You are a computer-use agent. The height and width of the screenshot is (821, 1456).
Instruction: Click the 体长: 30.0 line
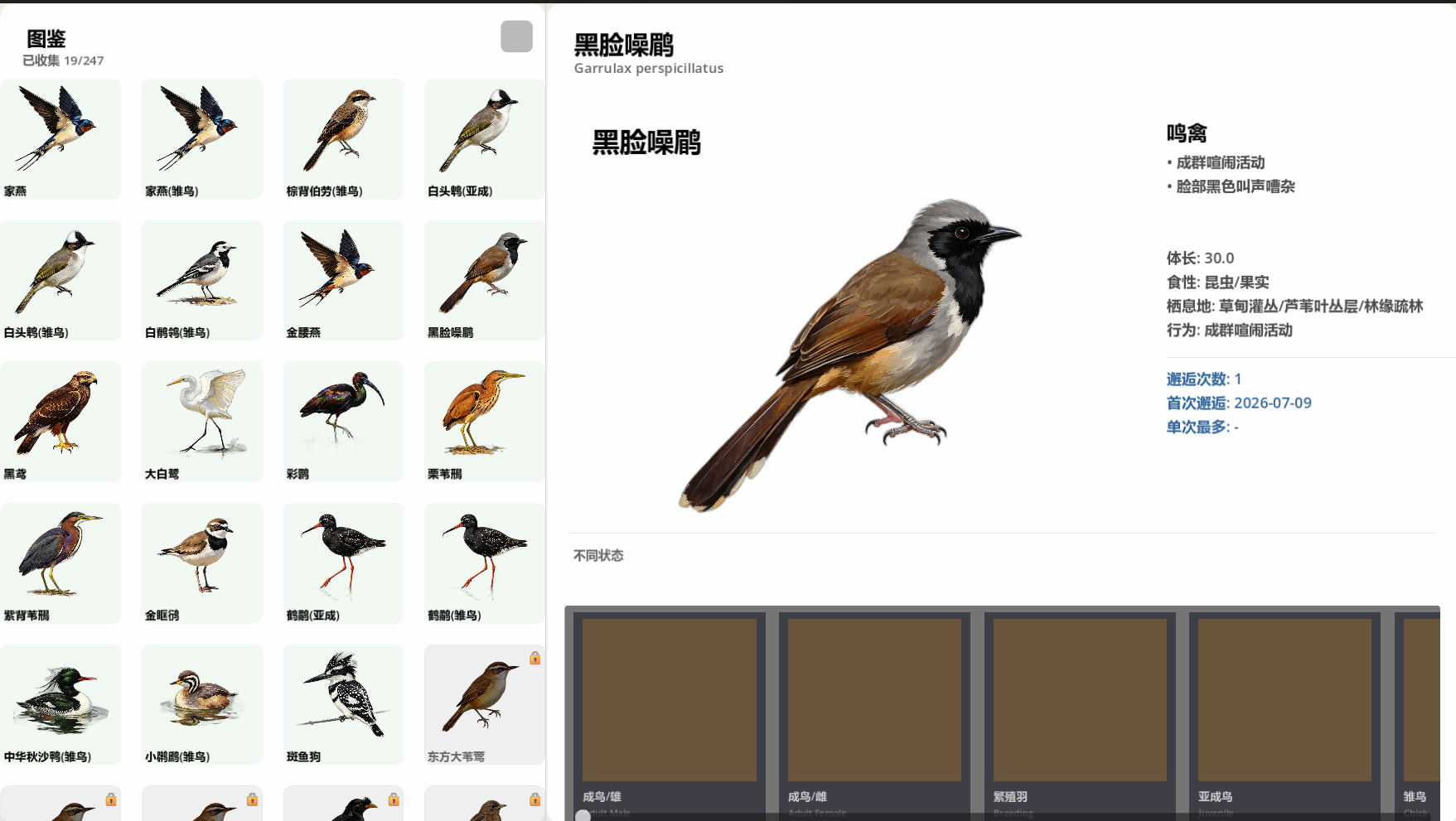coord(1200,258)
